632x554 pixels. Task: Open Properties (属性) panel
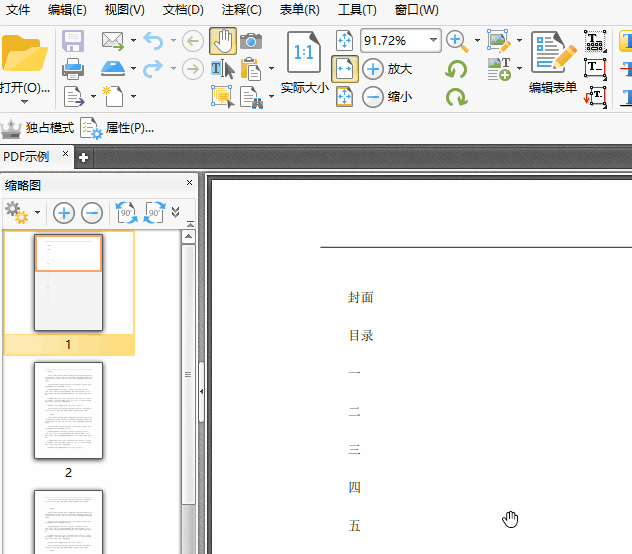point(117,128)
